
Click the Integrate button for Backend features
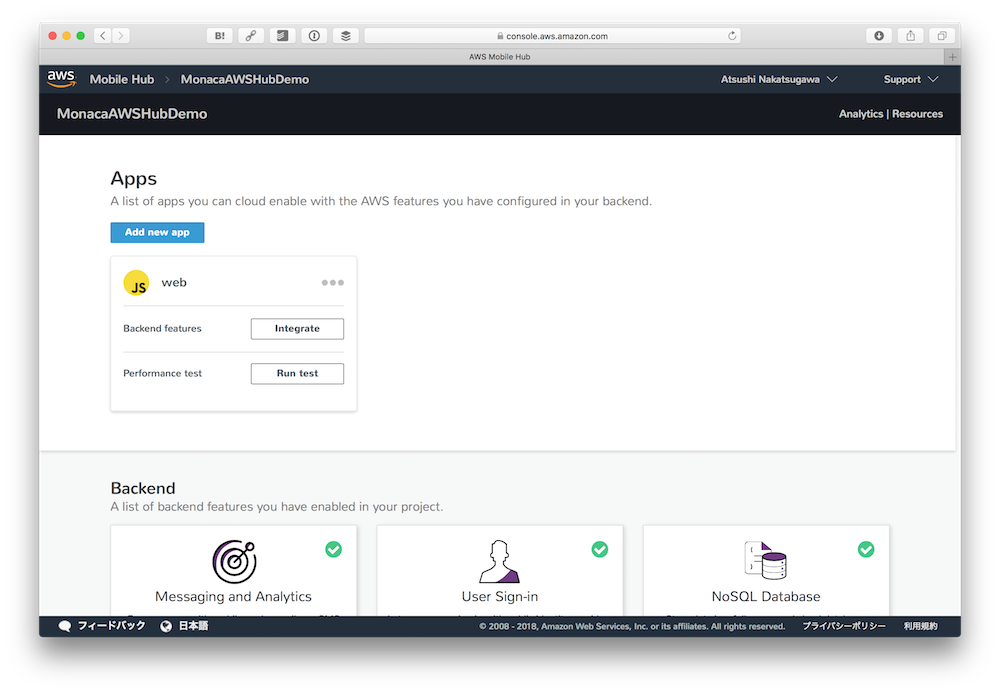[x=297, y=328]
